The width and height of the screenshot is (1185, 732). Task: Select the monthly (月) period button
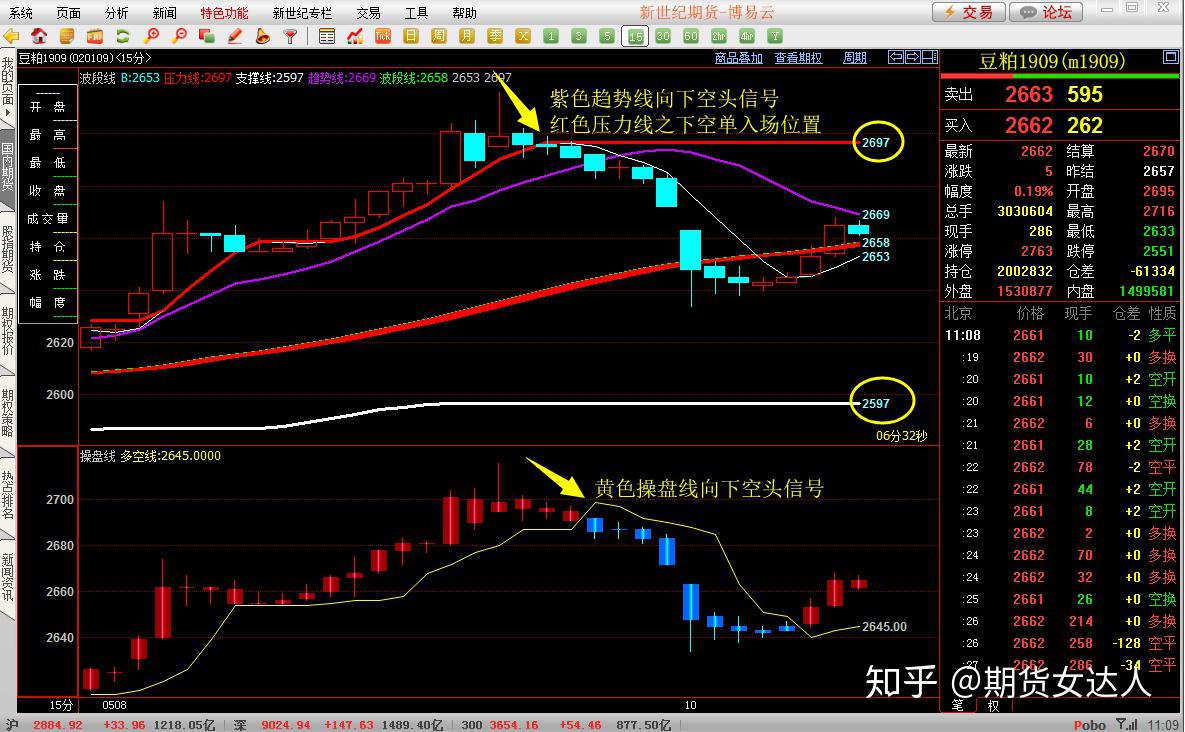click(466, 36)
